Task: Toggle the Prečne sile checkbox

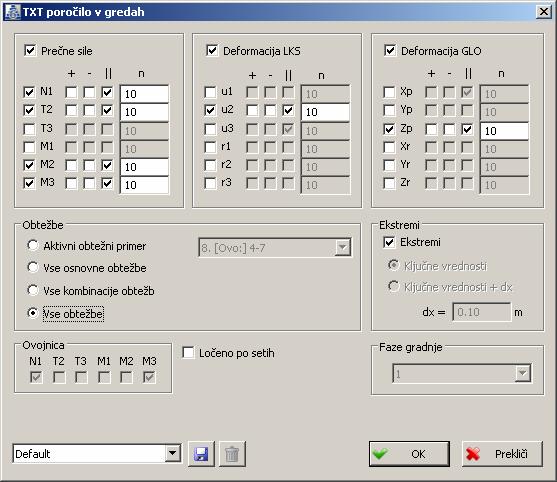Action: [x=30, y=50]
